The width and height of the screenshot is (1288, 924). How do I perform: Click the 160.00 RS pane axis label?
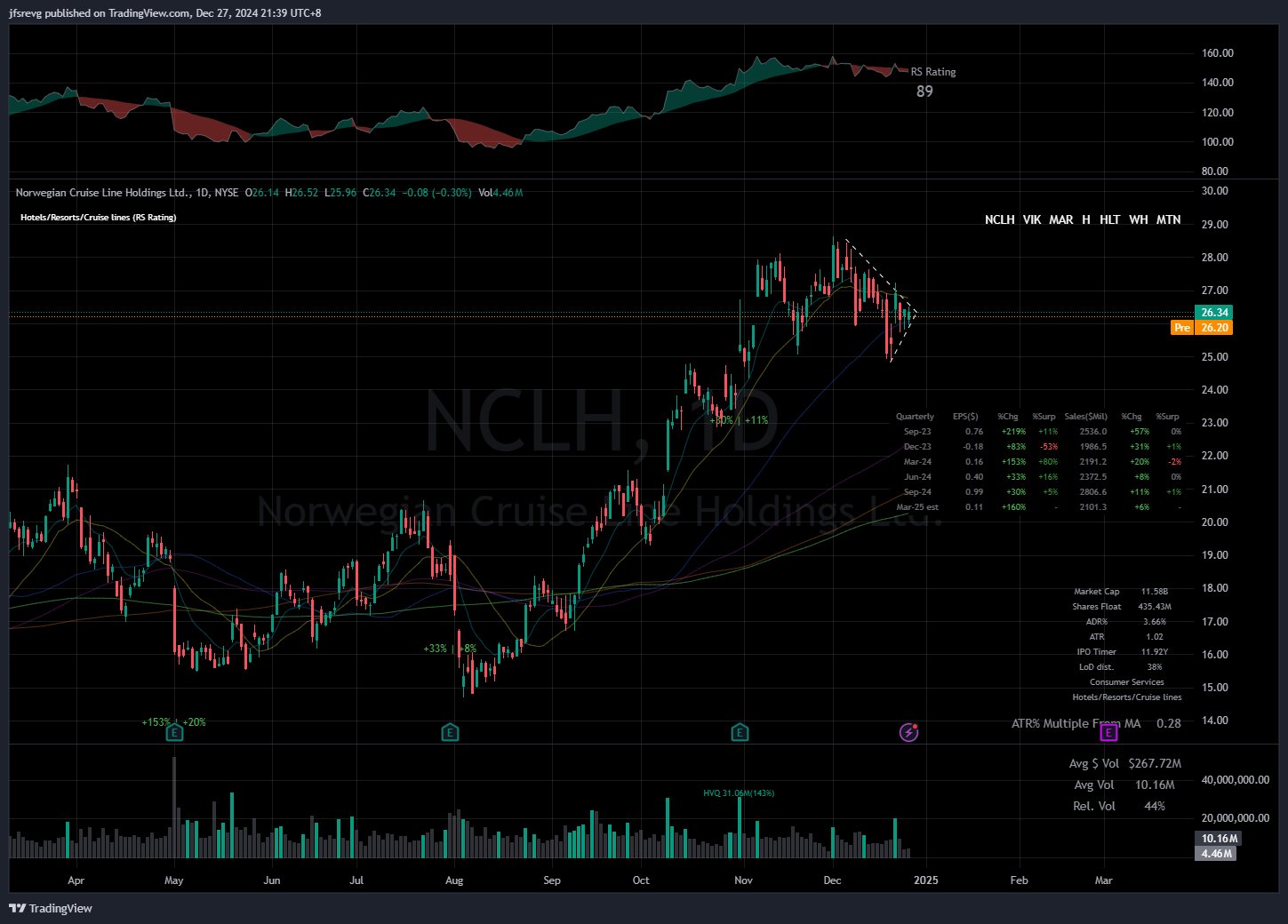click(x=1218, y=53)
